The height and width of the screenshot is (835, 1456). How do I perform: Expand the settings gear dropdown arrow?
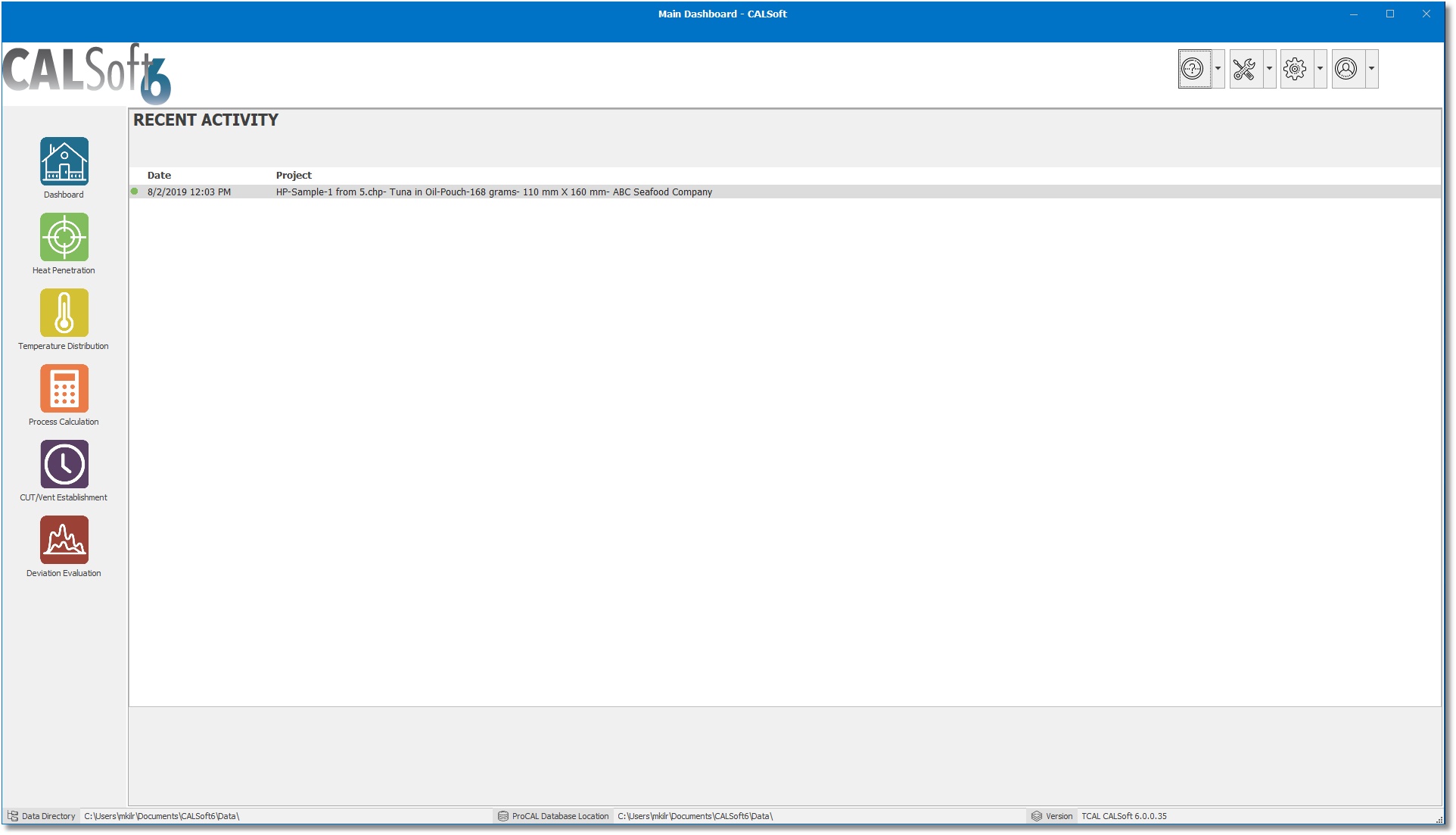pyautogui.click(x=1319, y=69)
